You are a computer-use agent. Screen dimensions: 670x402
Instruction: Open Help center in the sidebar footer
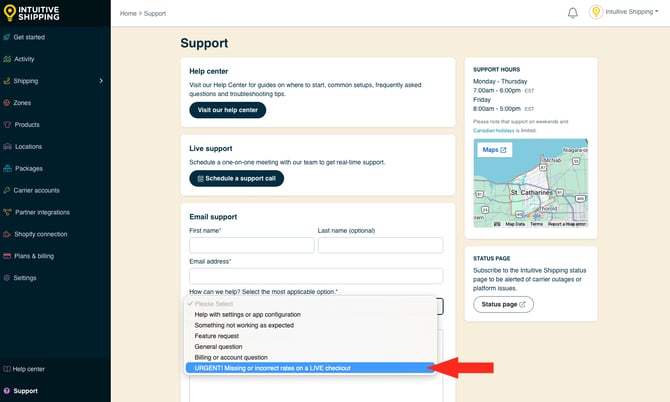coord(28,369)
